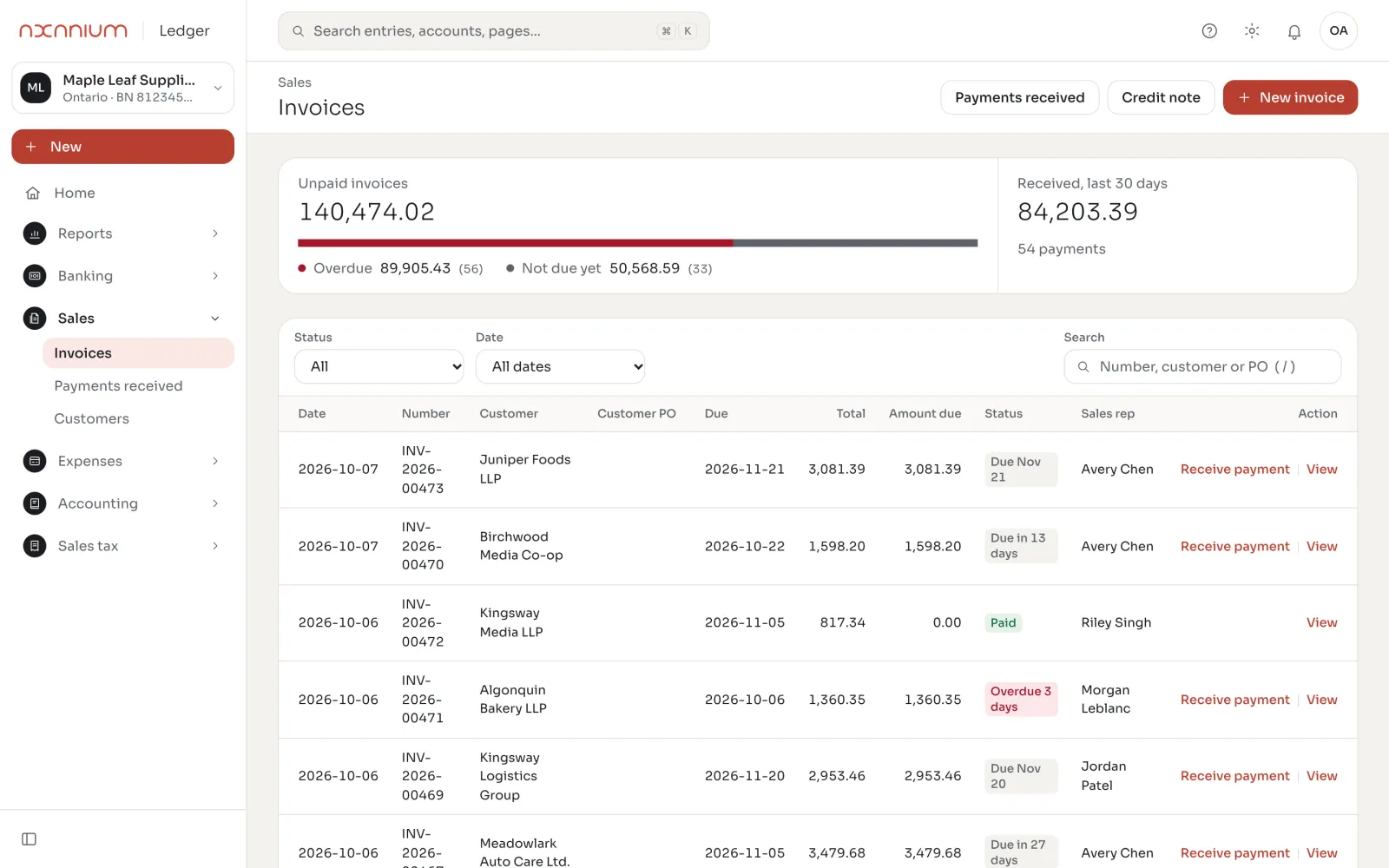Screen dimensions: 1389x868
Task: Go to Invoices in the sidebar
Action: click(x=138, y=353)
